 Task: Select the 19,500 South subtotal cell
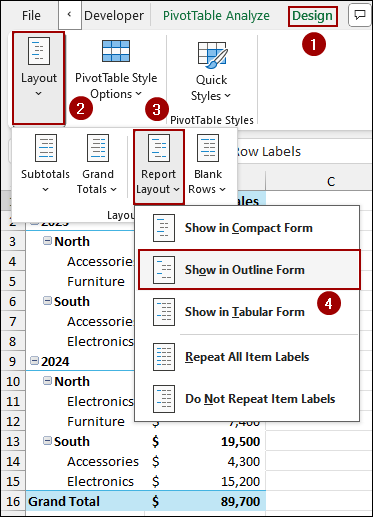pos(205,441)
